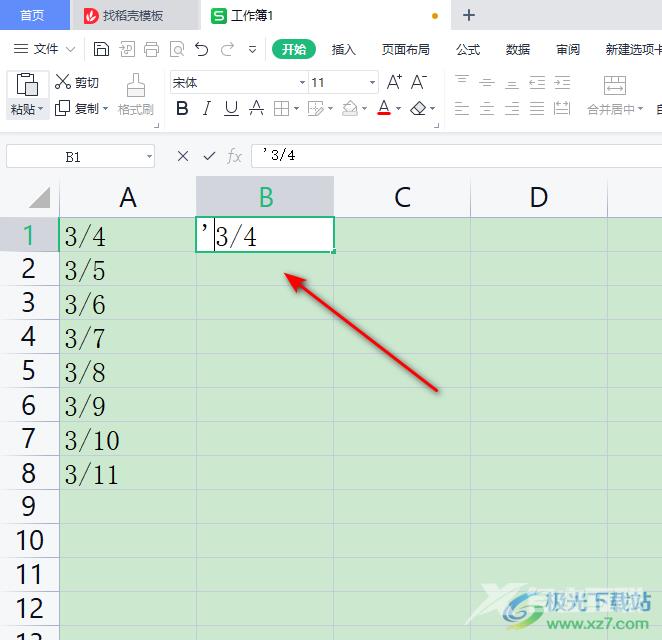Click the Undo arrow
The height and width of the screenshot is (640, 662).
coord(202,49)
